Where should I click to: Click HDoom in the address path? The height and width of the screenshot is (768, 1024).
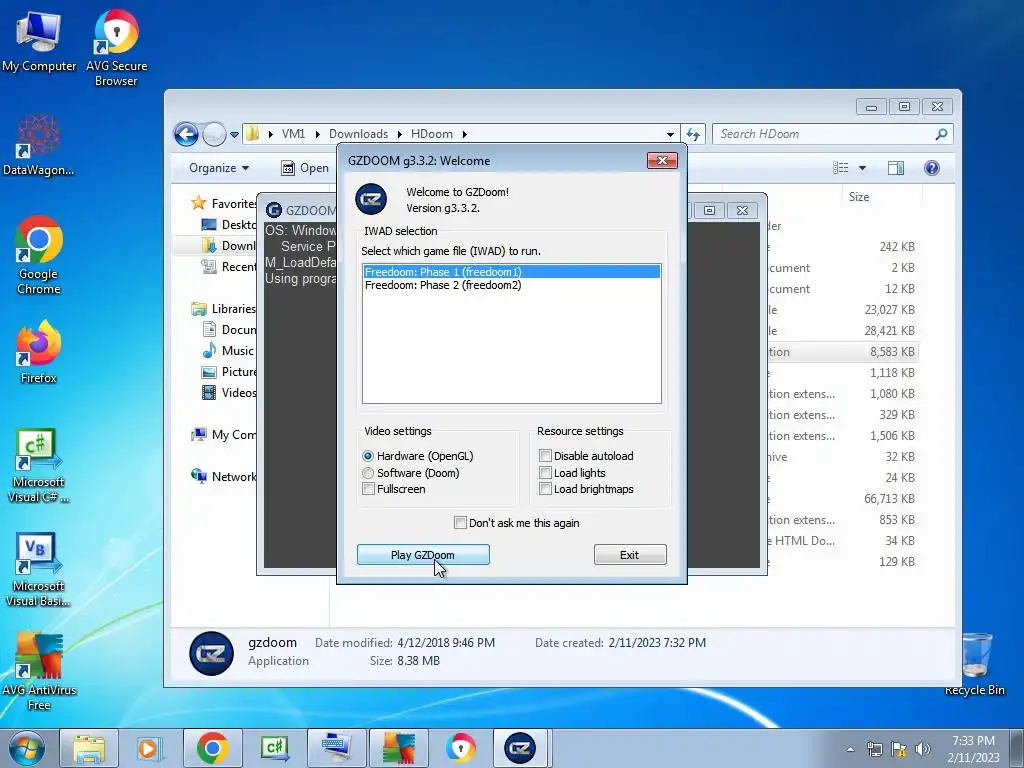pos(432,134)
